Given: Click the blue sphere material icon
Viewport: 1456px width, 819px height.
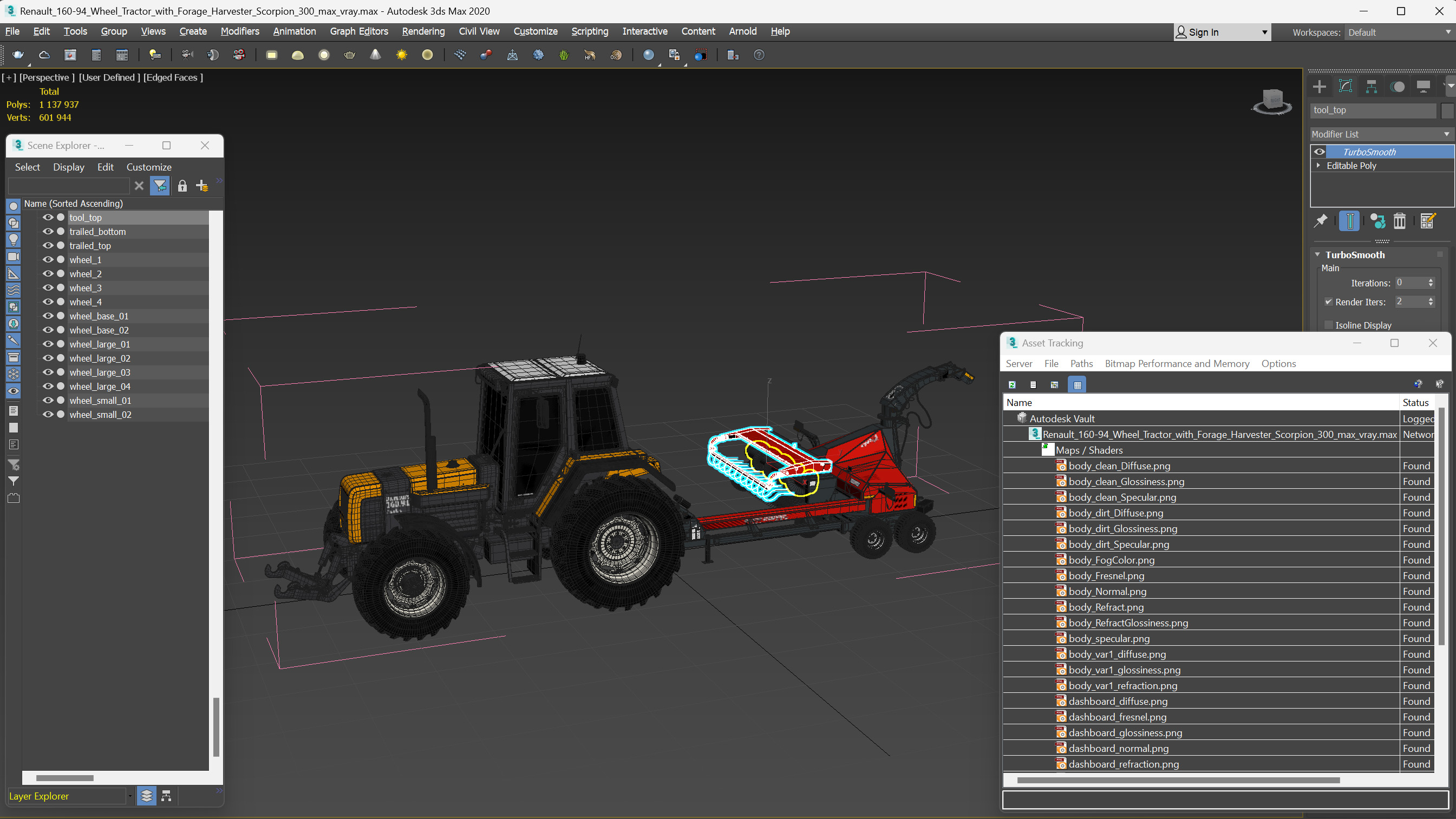Looking at the screenshot, I should click(x=648, y=55).
